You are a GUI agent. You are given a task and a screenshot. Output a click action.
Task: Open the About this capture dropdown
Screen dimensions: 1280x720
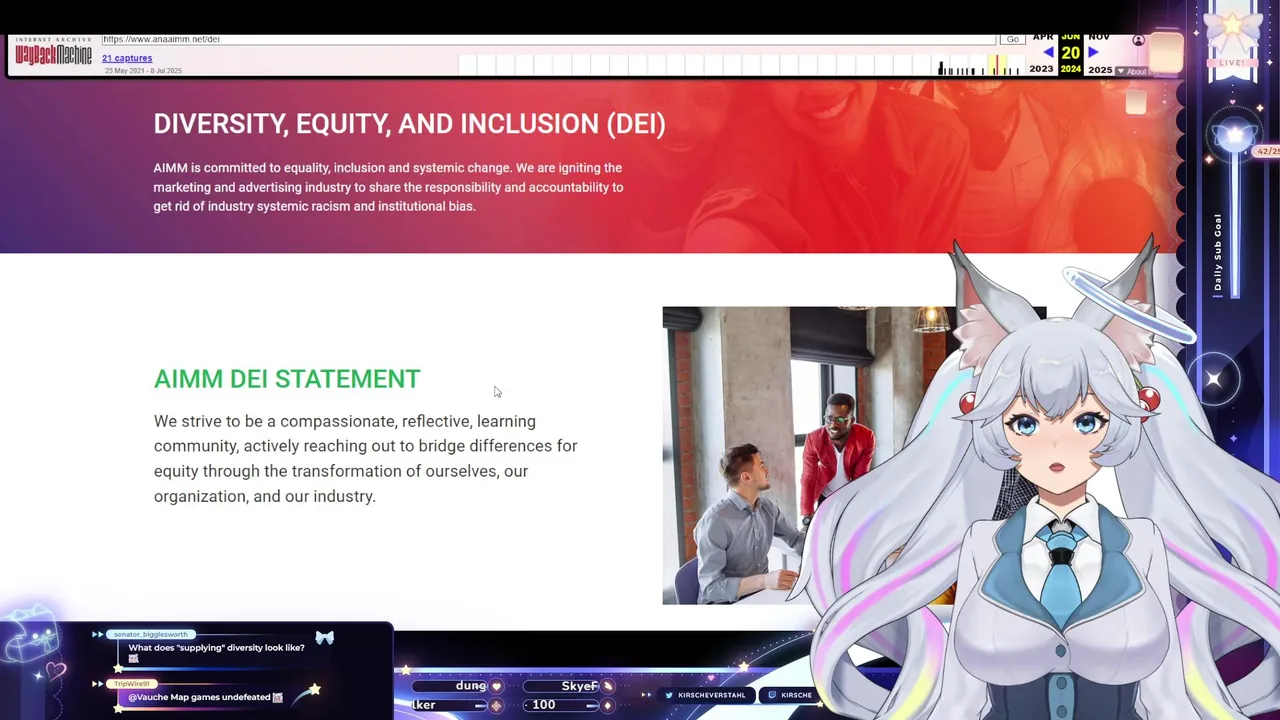1133,71
